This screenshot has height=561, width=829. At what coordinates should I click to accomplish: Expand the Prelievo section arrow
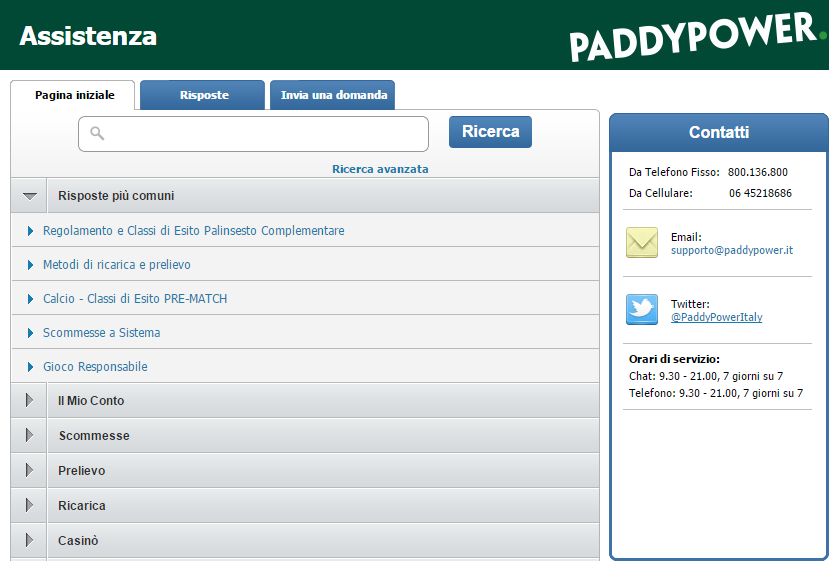[x=29, y=470]
